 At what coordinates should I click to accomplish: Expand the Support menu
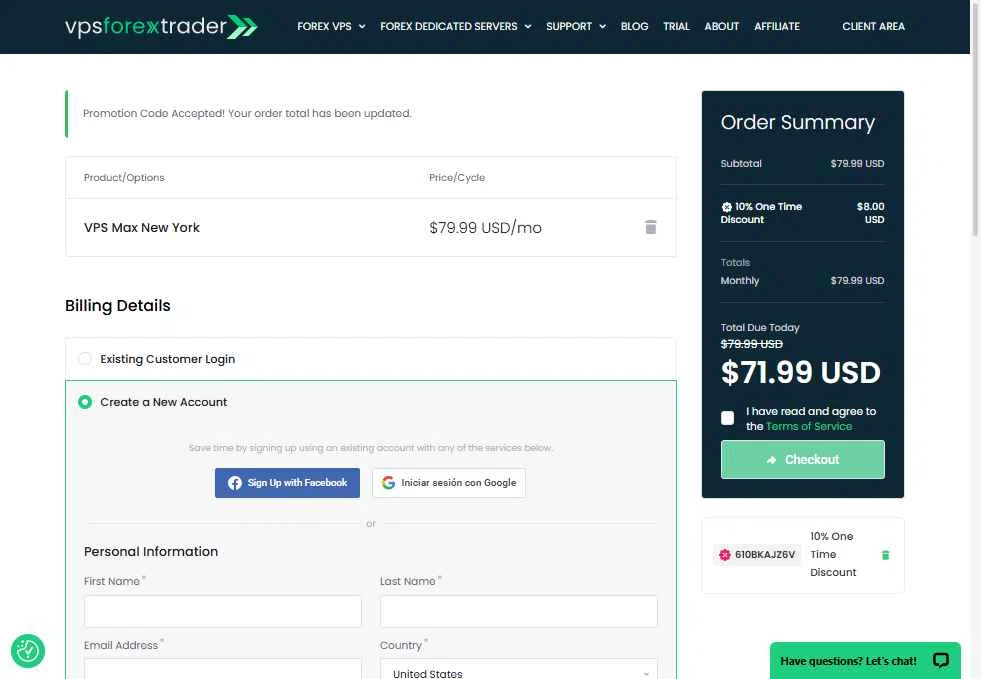pos(576,26)
